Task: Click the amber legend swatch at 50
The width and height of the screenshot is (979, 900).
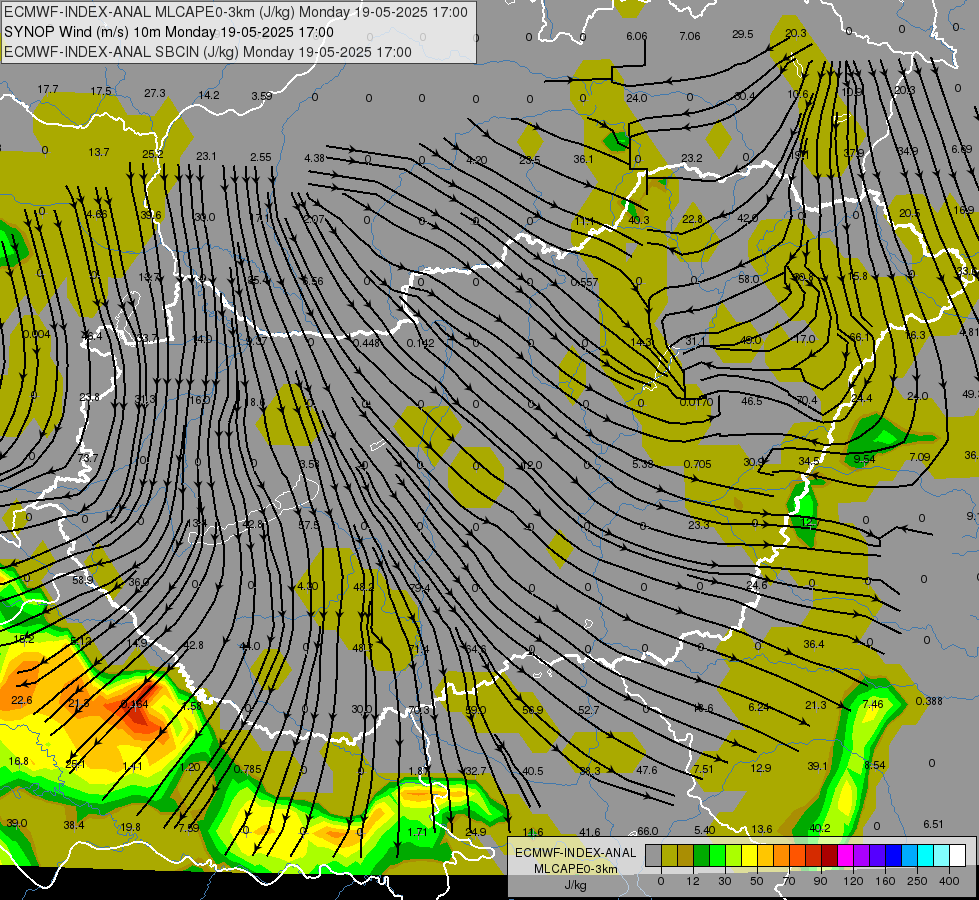Action: (765, 856)
